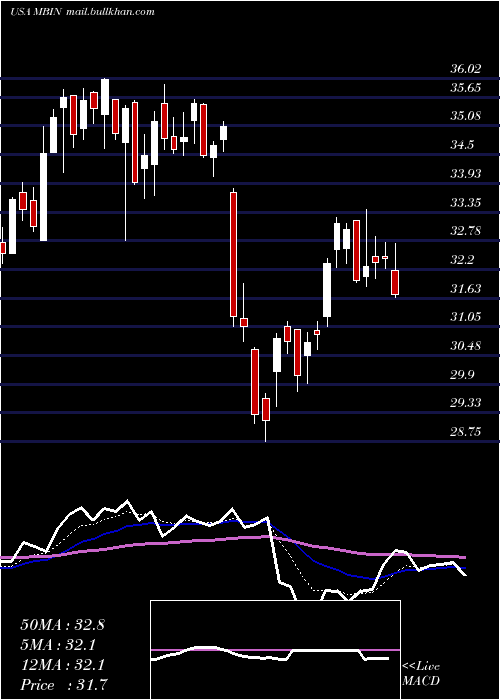Viewport: 500px width, 700px height.
Task: Click the 36.02 price axis label
Action: (466, 69)
